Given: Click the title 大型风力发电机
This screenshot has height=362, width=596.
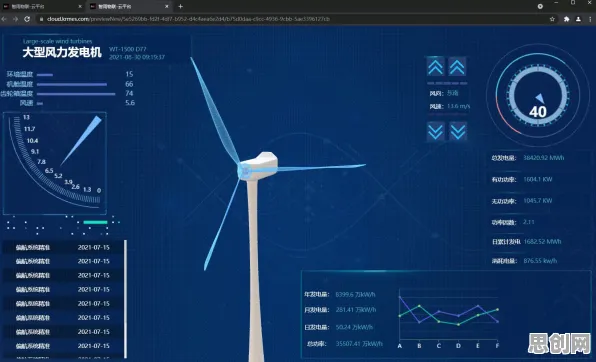Looking at the screenshot, I should point(62,52).
